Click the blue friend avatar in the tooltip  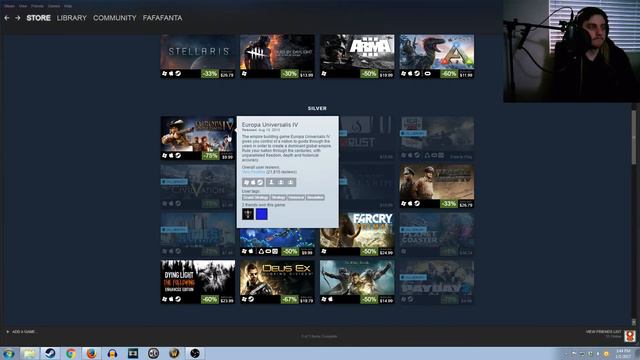(262, 214)
